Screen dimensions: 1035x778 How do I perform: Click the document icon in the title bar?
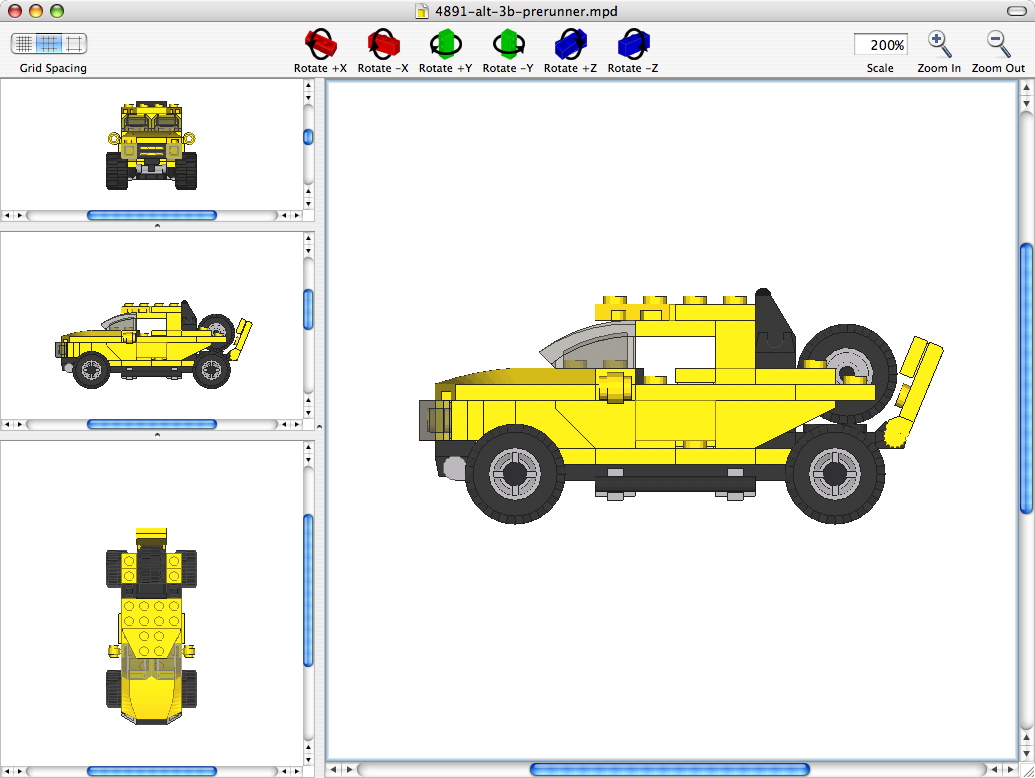[420, 12]
